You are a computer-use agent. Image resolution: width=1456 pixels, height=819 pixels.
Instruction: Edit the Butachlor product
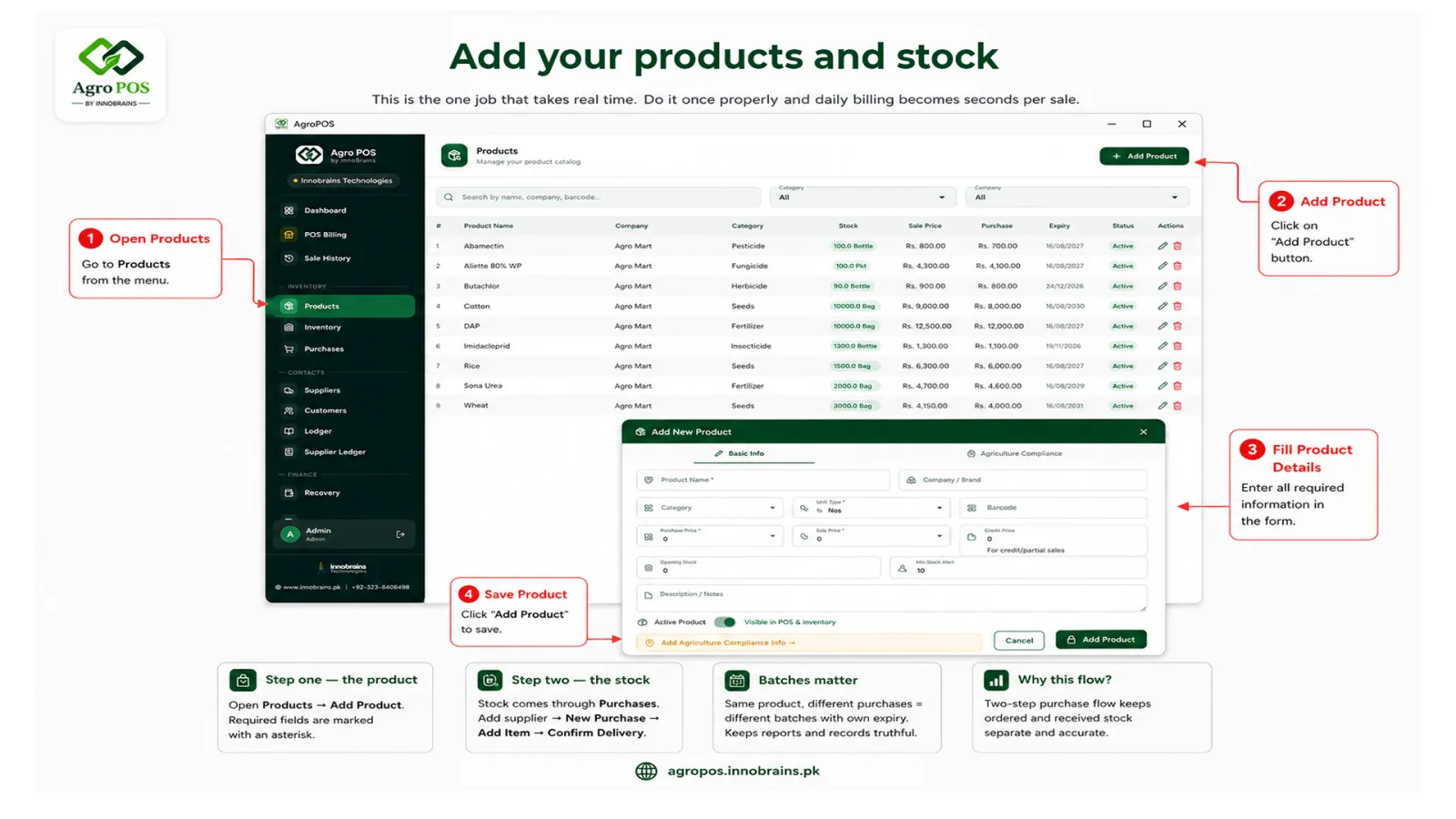click(x=1162, y=287)
